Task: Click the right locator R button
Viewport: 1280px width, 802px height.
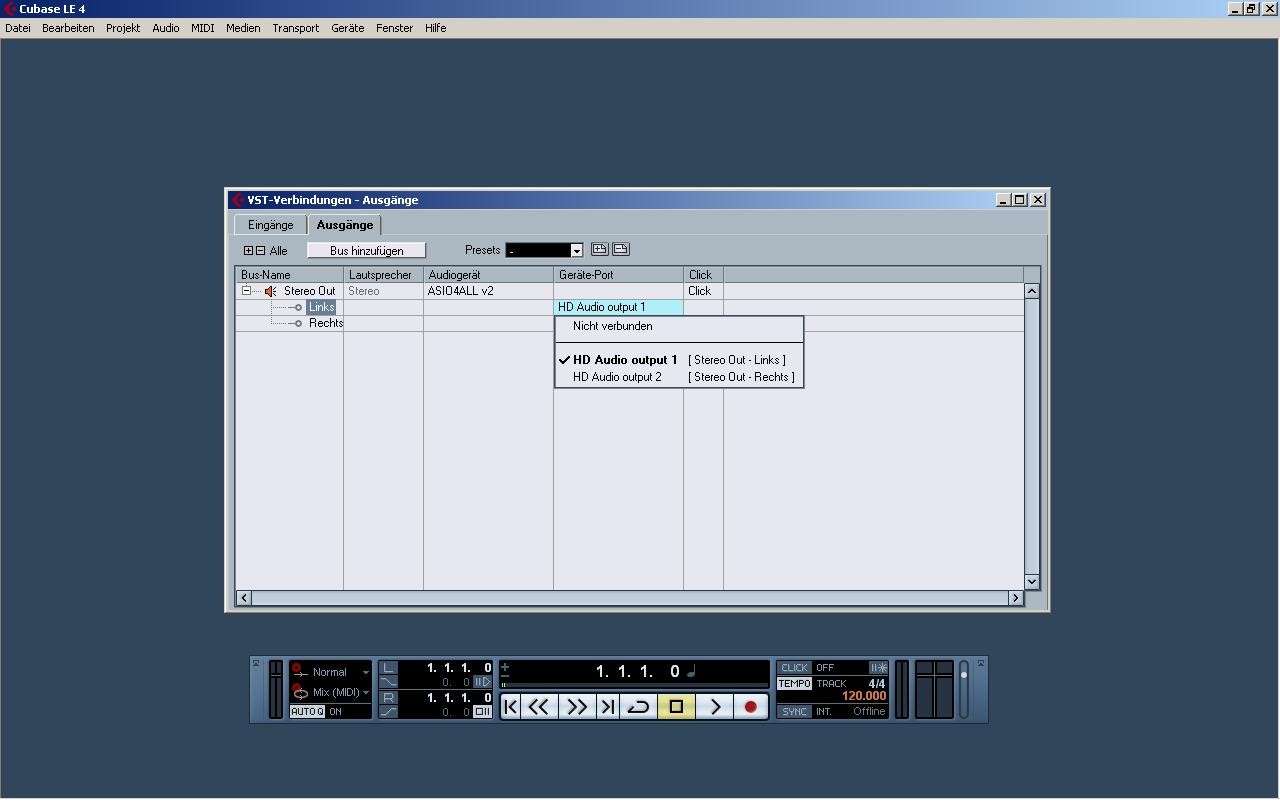Action: [389, 697]
